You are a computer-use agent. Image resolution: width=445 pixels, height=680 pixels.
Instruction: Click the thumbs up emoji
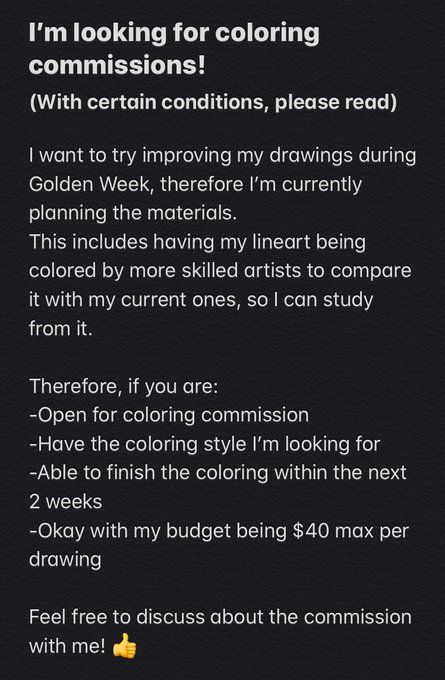click(124, 646)
